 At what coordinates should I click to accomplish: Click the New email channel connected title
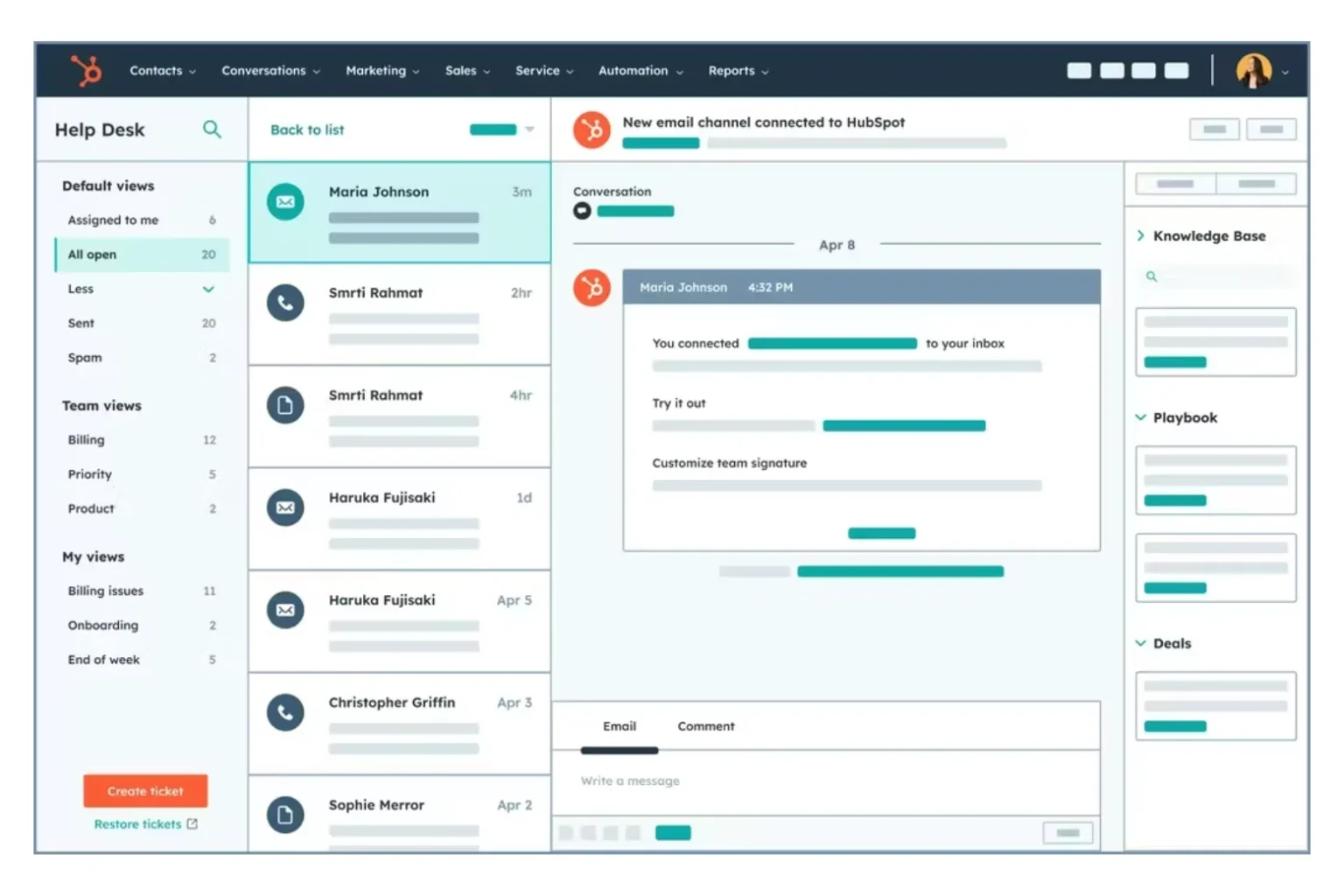point(764,122)
